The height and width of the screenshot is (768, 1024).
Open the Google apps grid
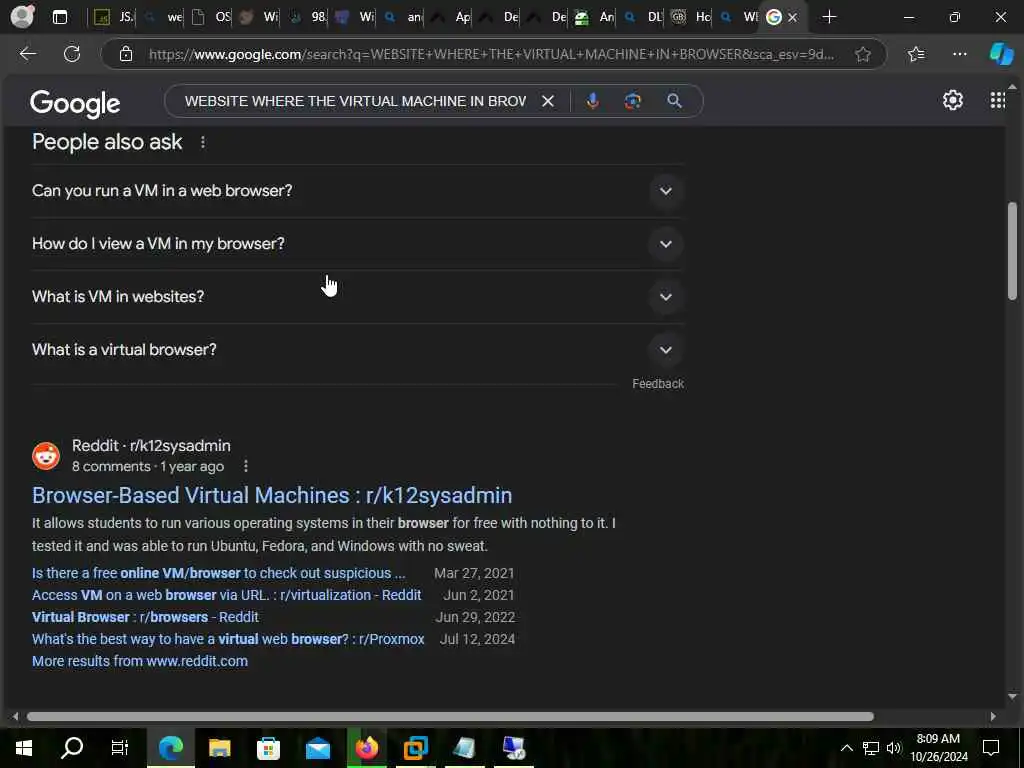click(997, 100)
